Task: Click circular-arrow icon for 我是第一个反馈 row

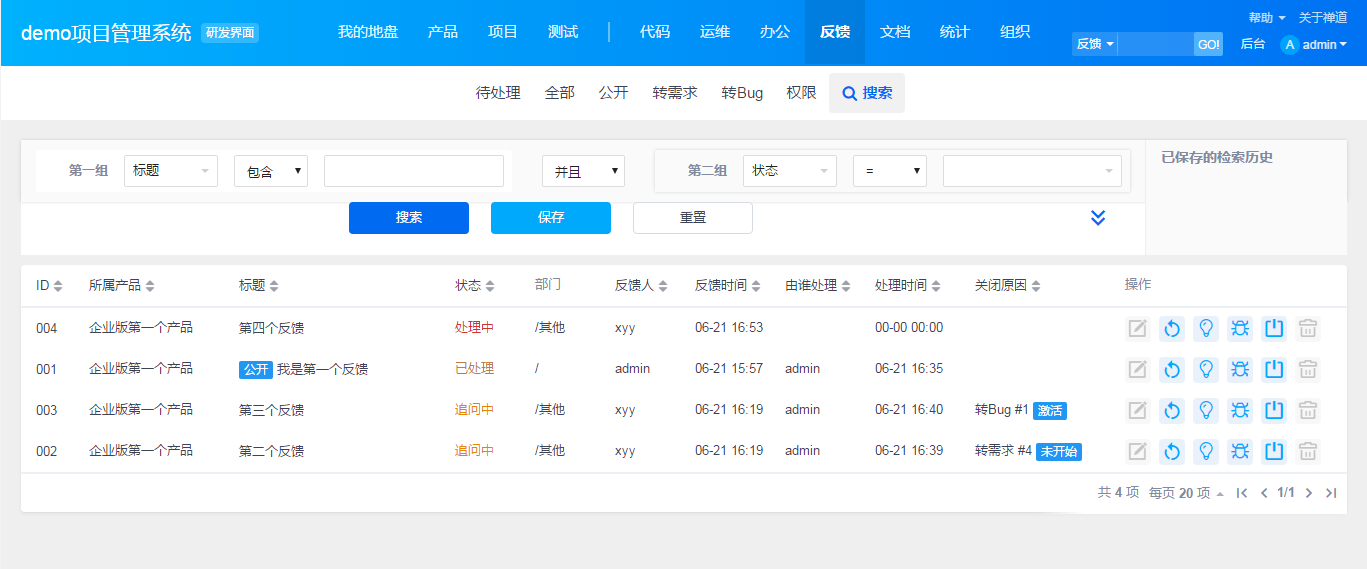Action: (x=1172, y=369)
